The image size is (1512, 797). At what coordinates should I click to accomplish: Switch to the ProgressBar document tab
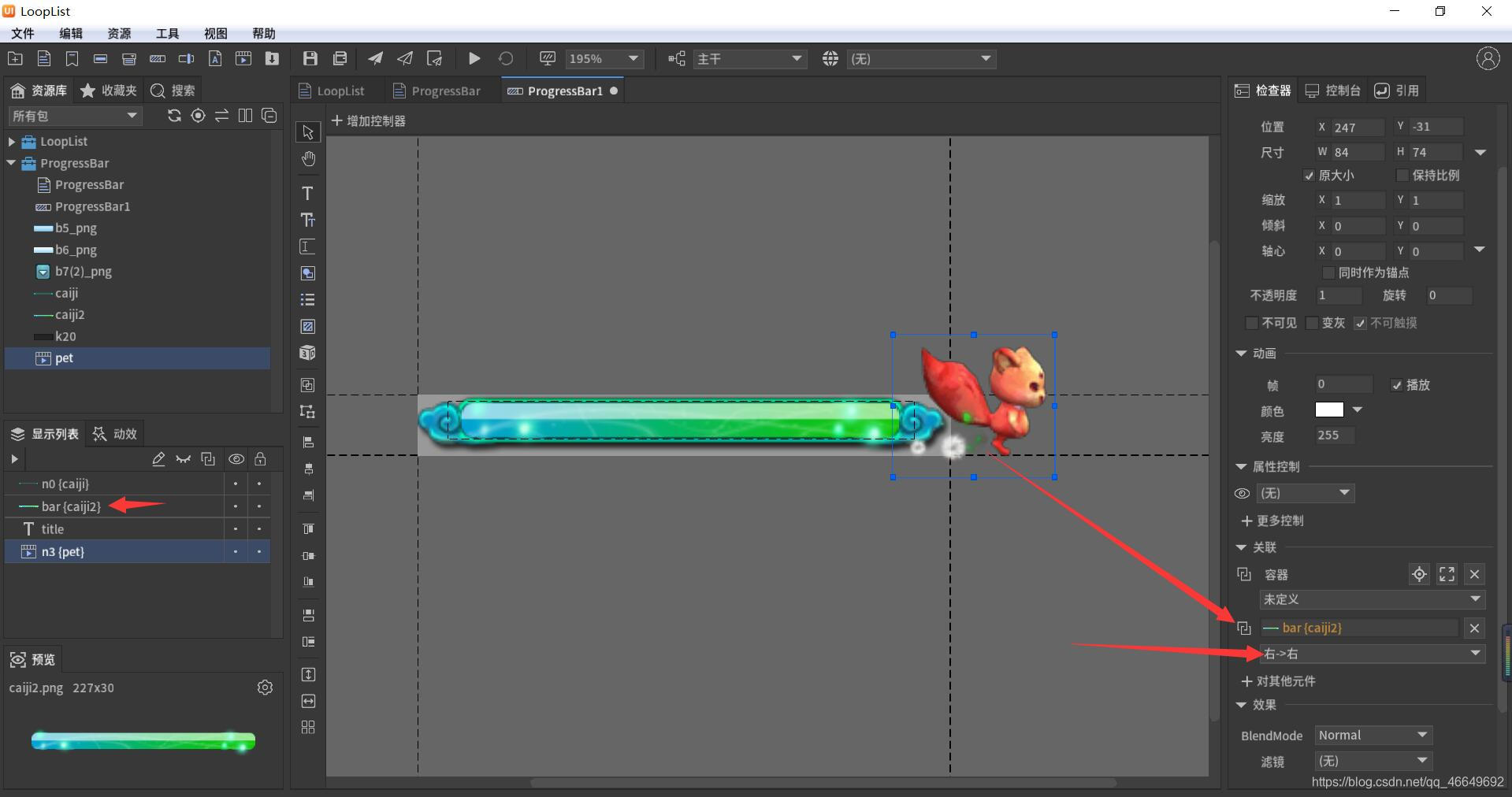(437, 91)
